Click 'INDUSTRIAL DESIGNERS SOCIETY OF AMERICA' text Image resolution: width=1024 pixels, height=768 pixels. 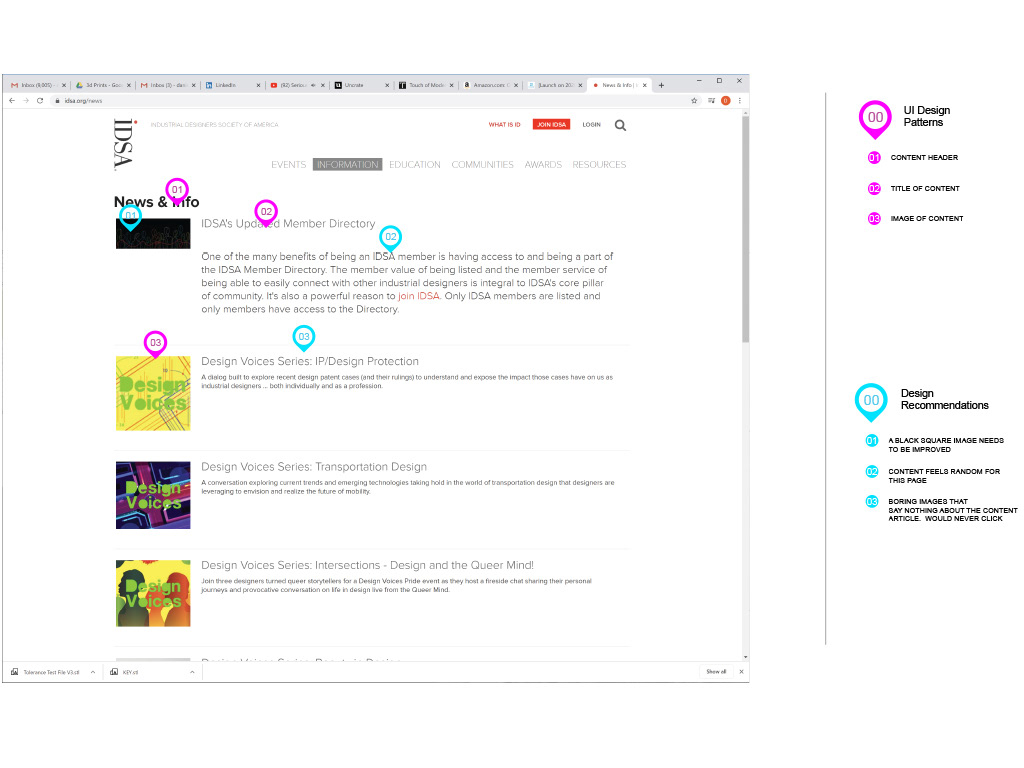click(x=214, y=125)
